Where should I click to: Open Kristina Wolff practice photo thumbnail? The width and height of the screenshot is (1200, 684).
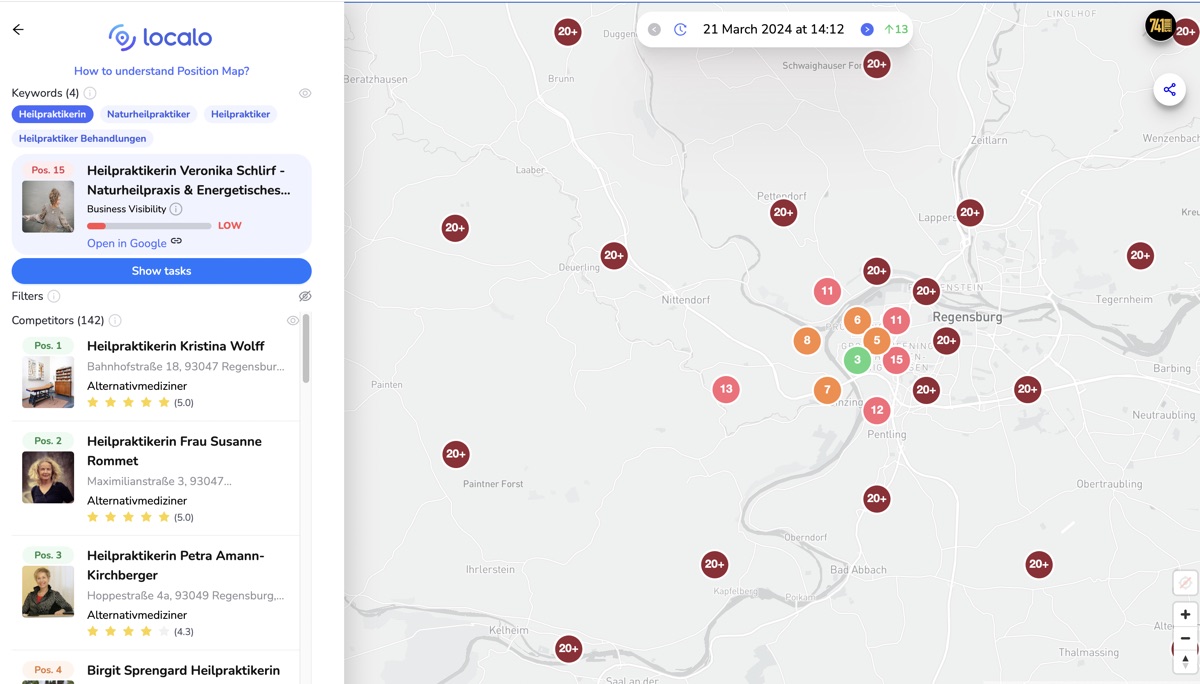(48, 382)
